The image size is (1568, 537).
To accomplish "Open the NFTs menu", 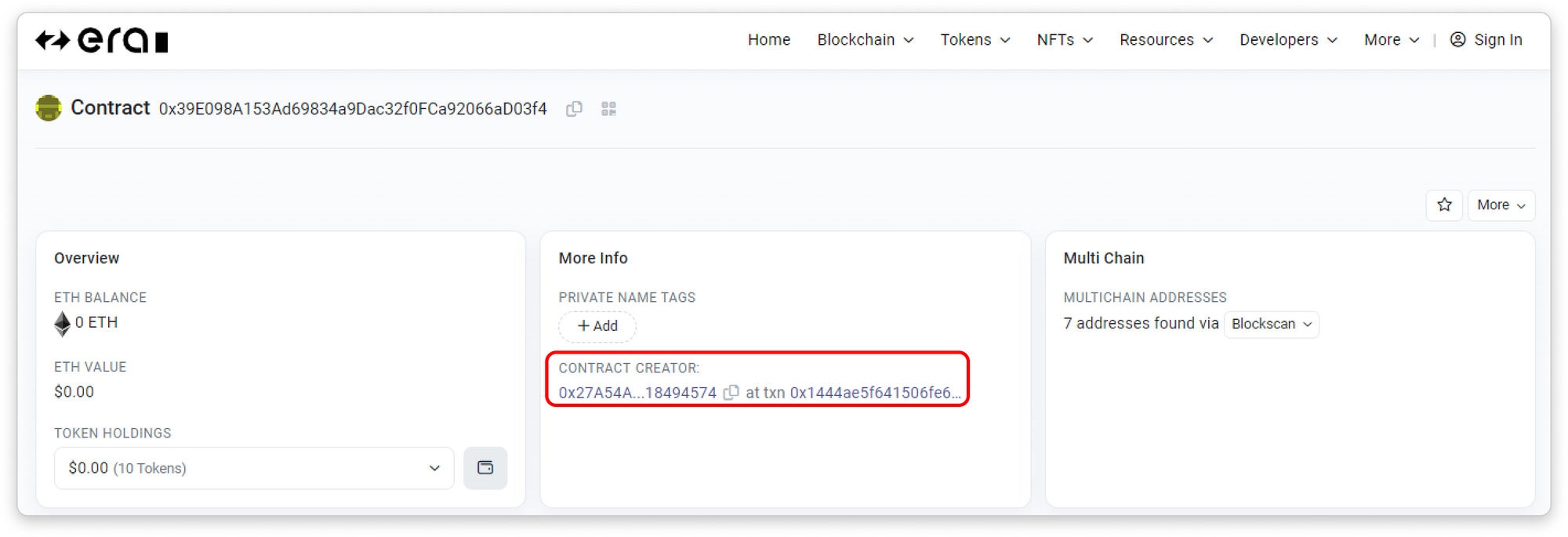I will click(1064, 40).
